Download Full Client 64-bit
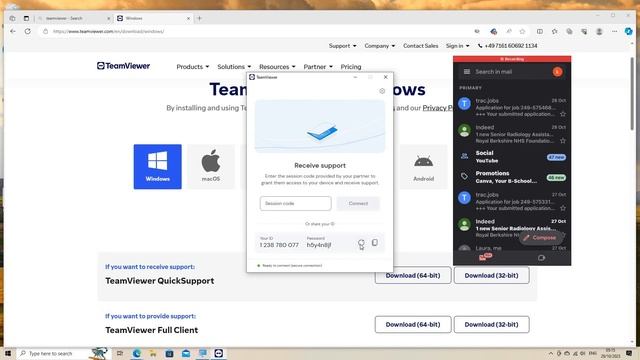640x360 pixels. [413, 324]
